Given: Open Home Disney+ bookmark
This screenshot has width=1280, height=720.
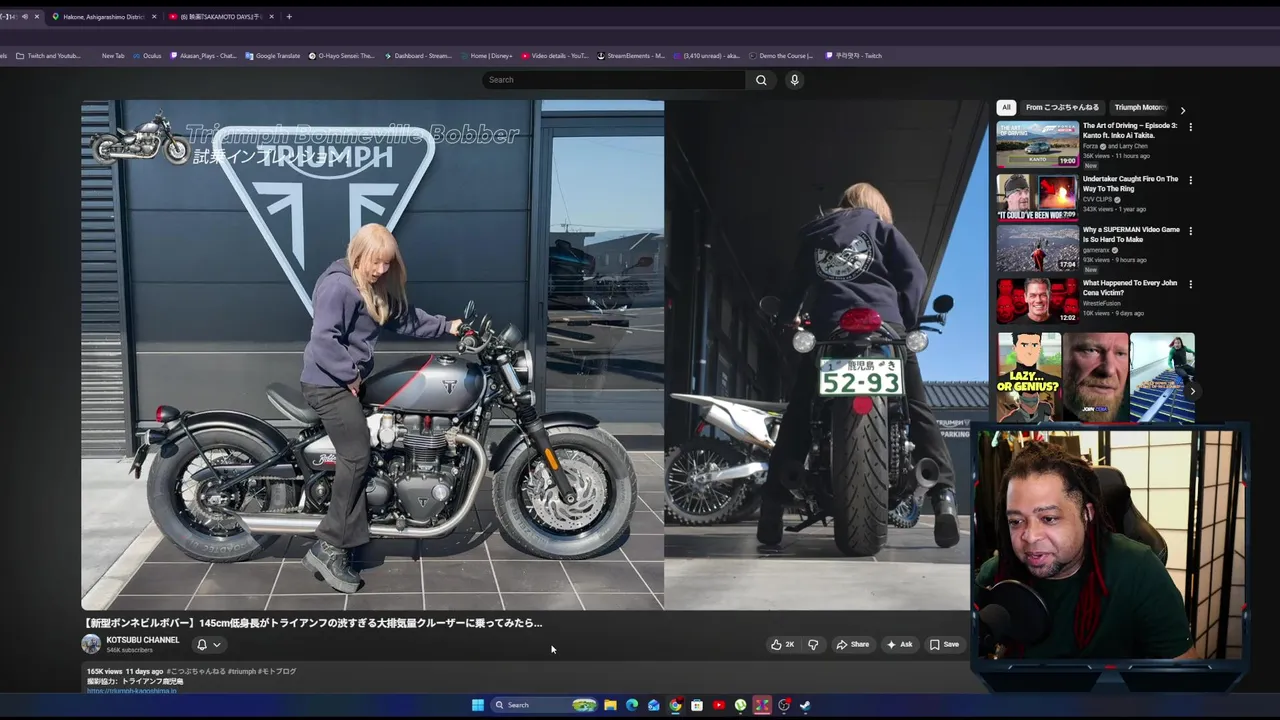Looking at the screenshot, I should coord(486,56).
